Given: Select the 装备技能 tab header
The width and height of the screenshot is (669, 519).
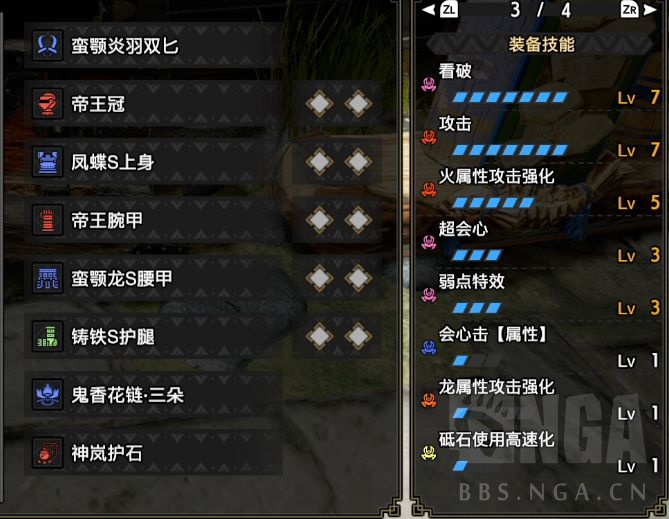Looking at the screenshot, I should click(541, 44).
